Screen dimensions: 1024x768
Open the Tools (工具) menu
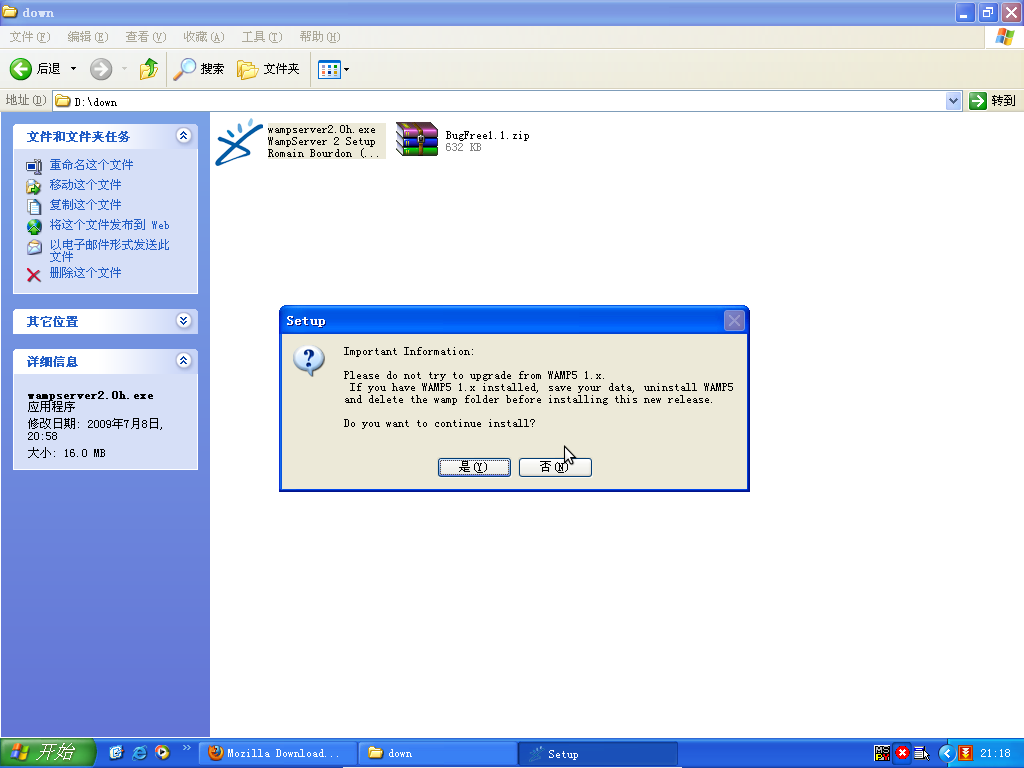coord(262,37)
